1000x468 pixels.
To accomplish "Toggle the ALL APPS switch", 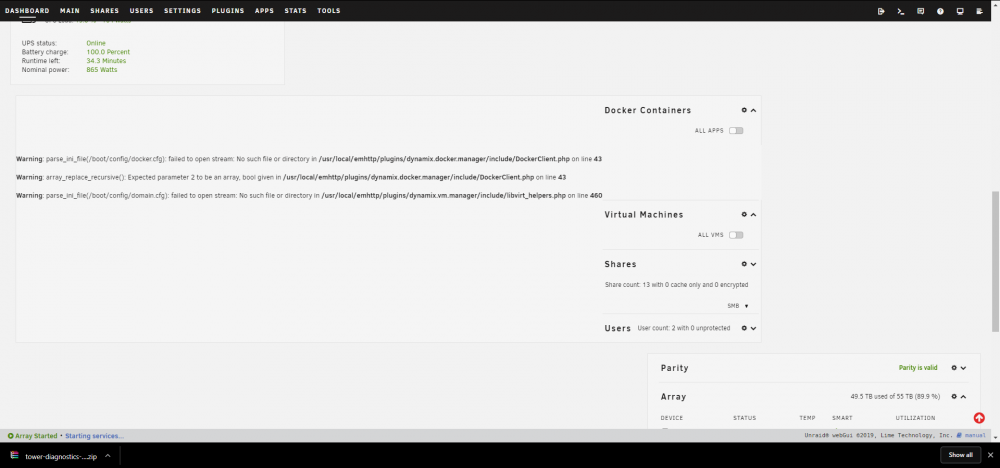I will point(736,131).
